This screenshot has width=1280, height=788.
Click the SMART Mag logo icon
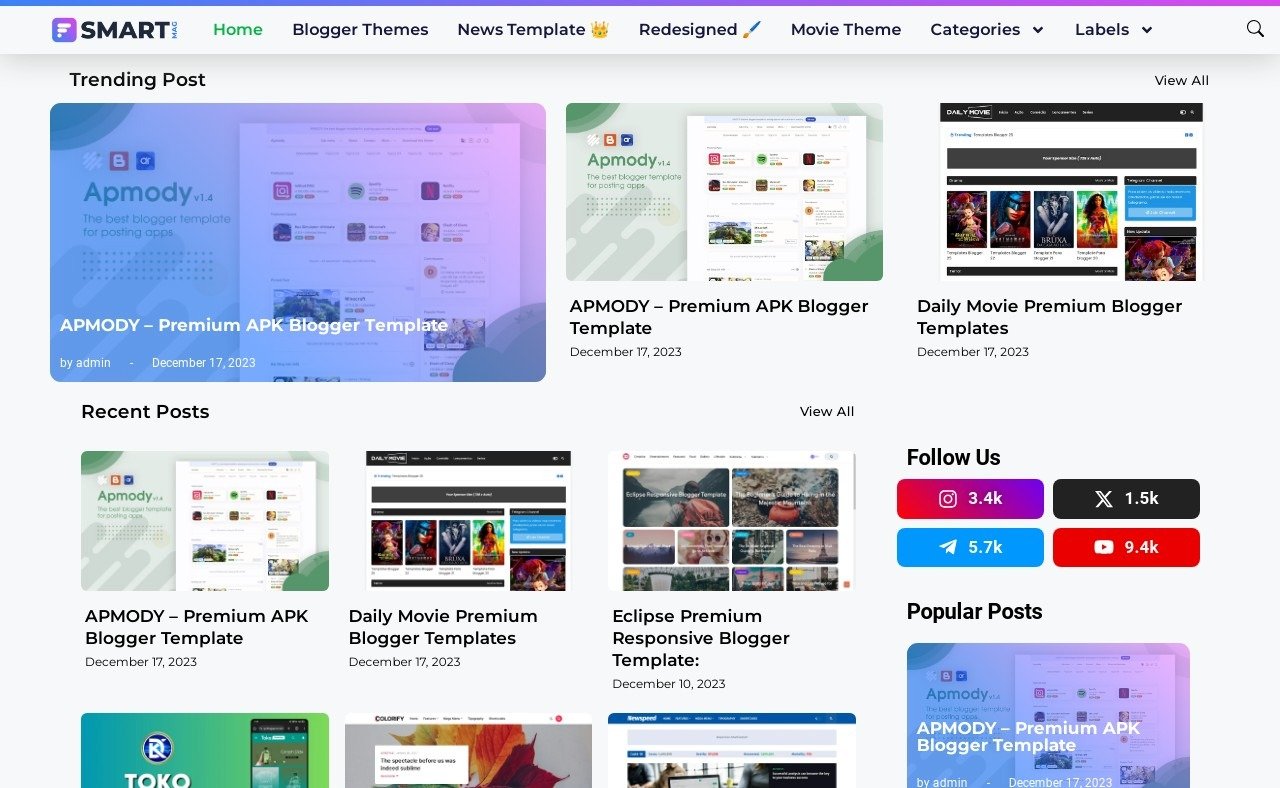pyautogui.click(x=63, y=30)
